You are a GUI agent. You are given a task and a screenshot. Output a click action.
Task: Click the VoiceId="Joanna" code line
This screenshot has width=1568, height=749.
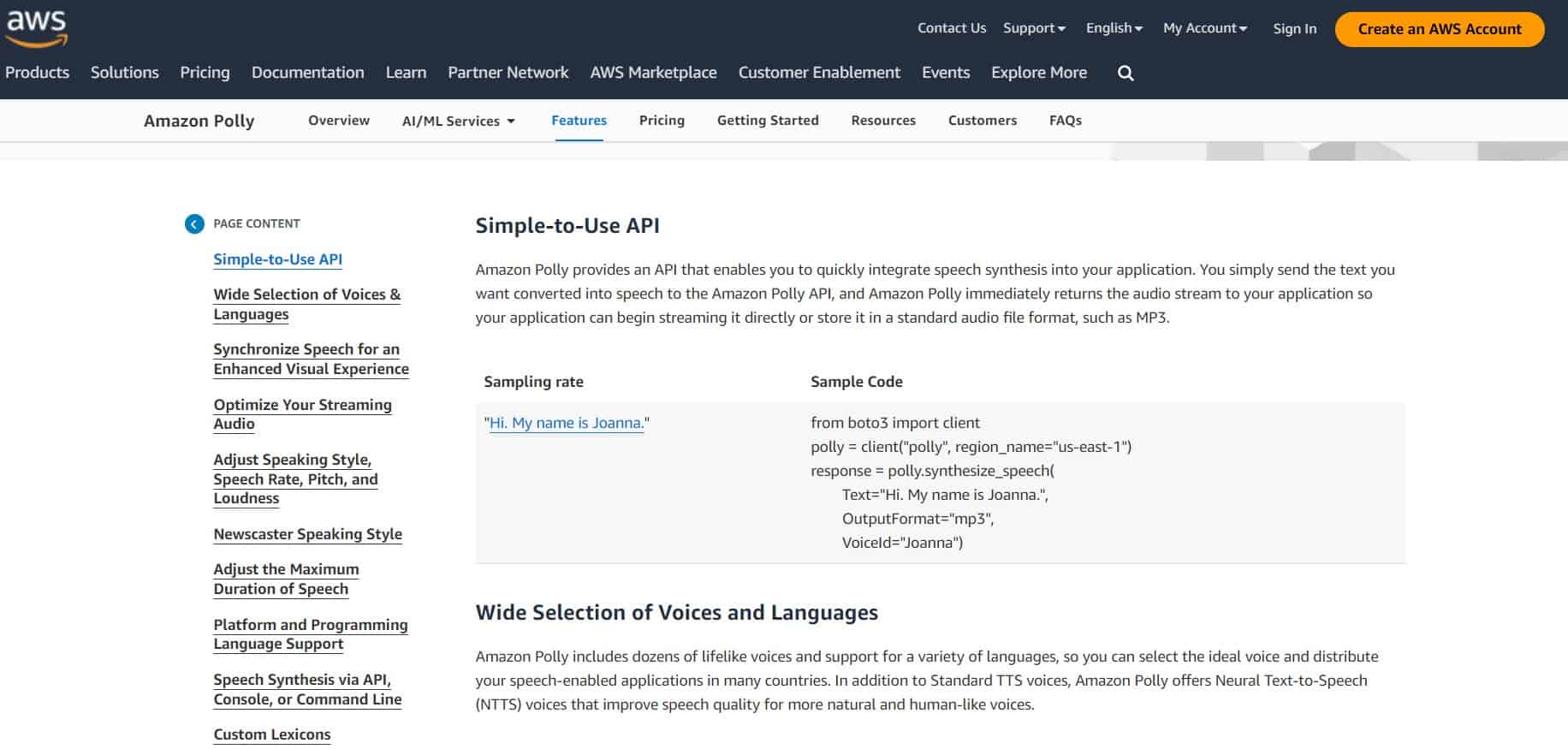pos(902,543)
